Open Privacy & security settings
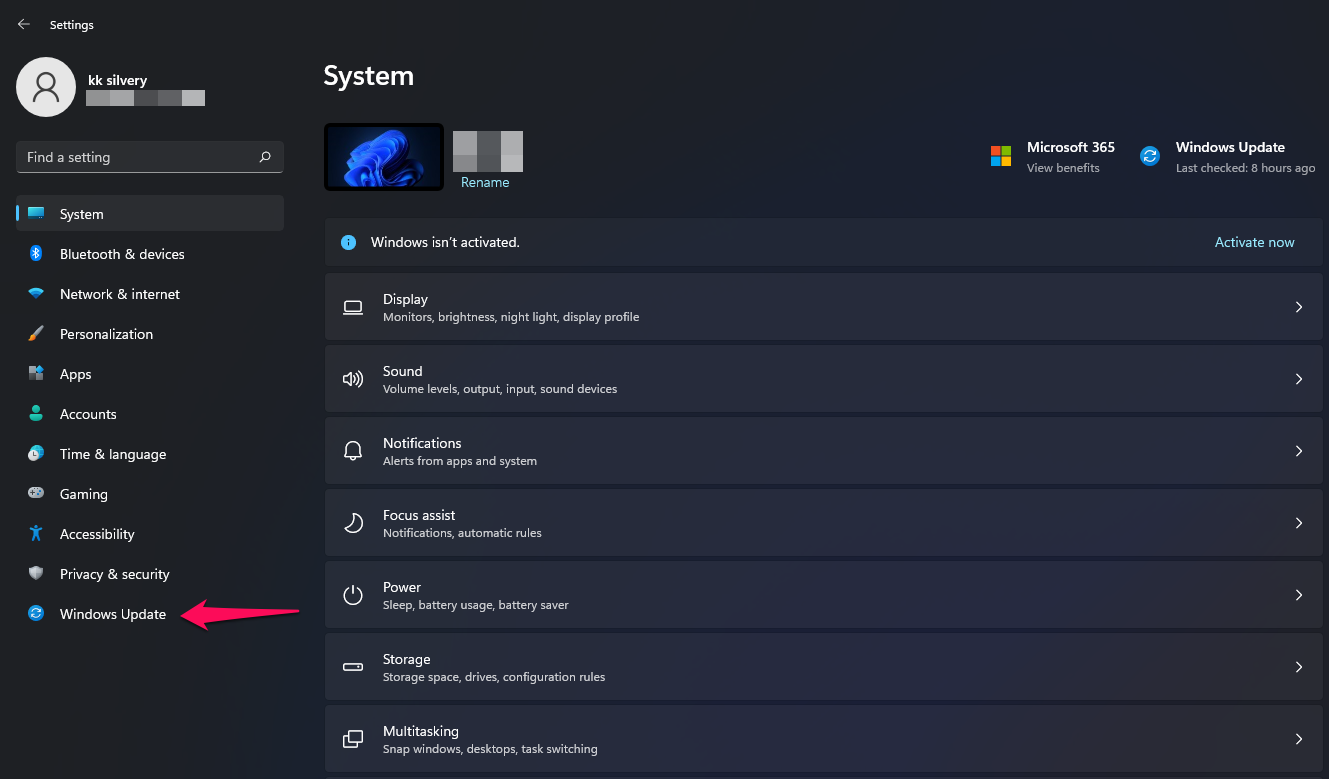The height and width of the screenshot is (779, 1329). click(x=113, y=574)
